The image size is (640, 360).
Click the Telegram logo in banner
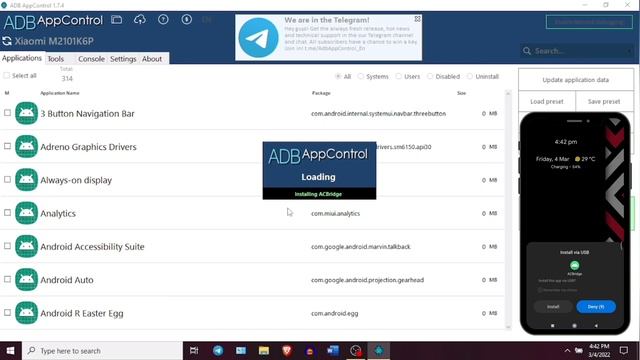tap(258, 38)
